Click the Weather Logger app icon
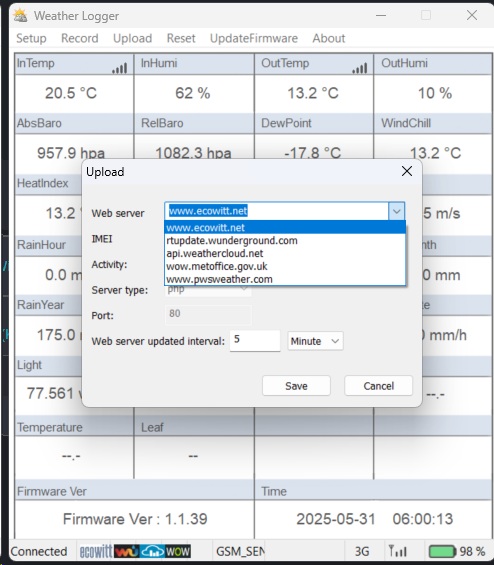Screen dimensions: 494x565 tap(20, 15)
